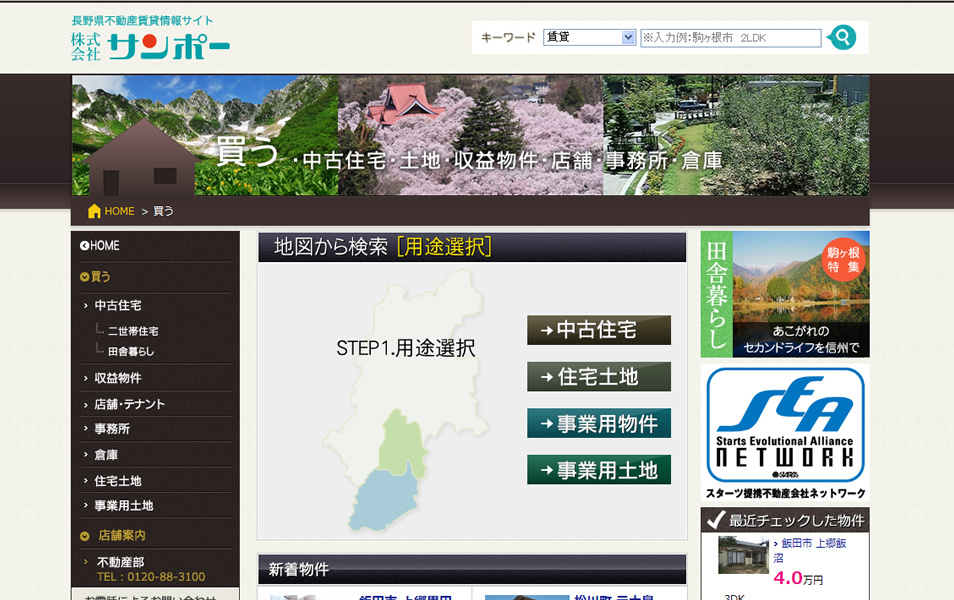Open 事務所 sidebar item

point(112,429)
